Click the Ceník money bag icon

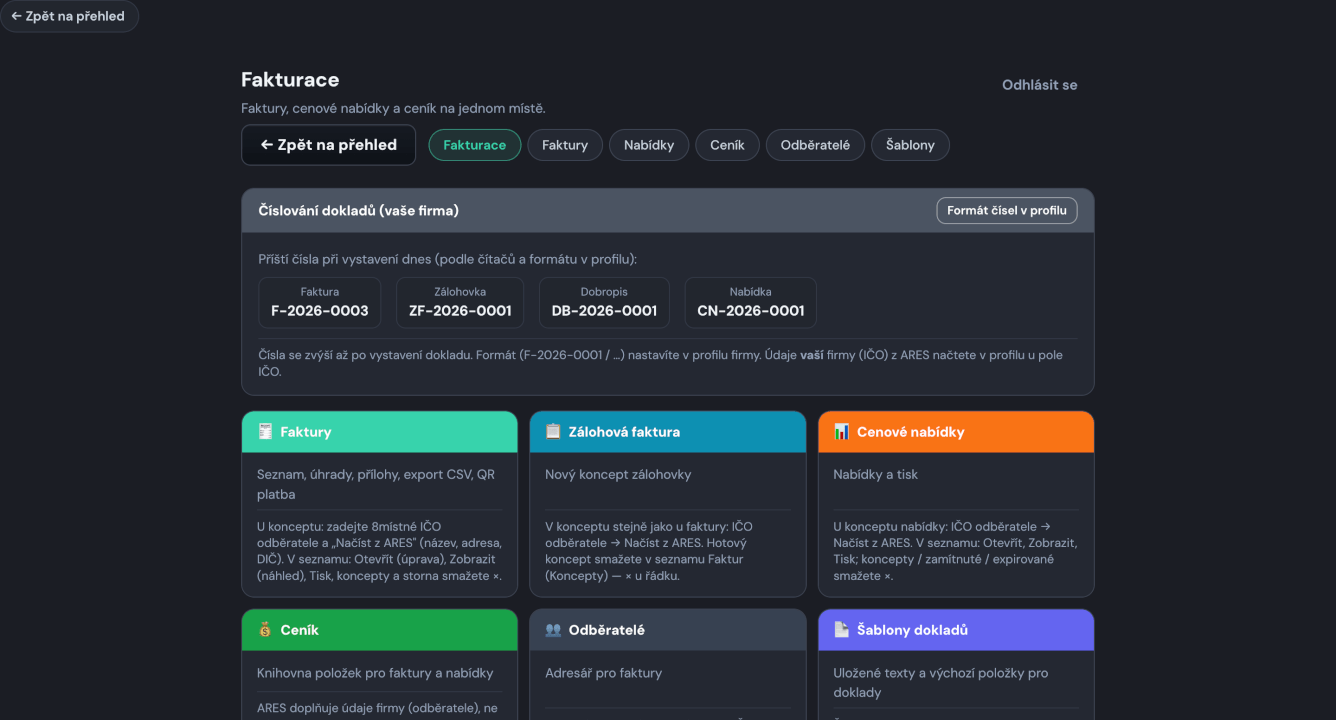265,630
